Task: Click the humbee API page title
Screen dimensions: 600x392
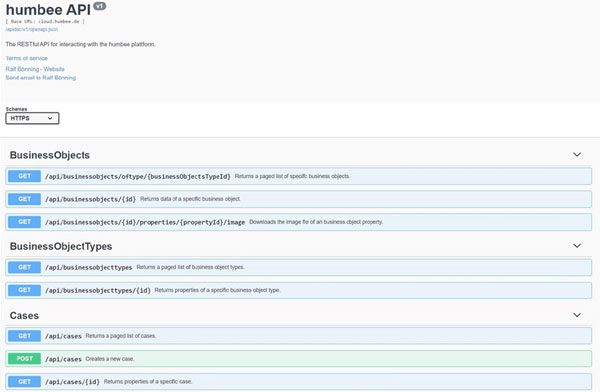Action: [48, 10]
